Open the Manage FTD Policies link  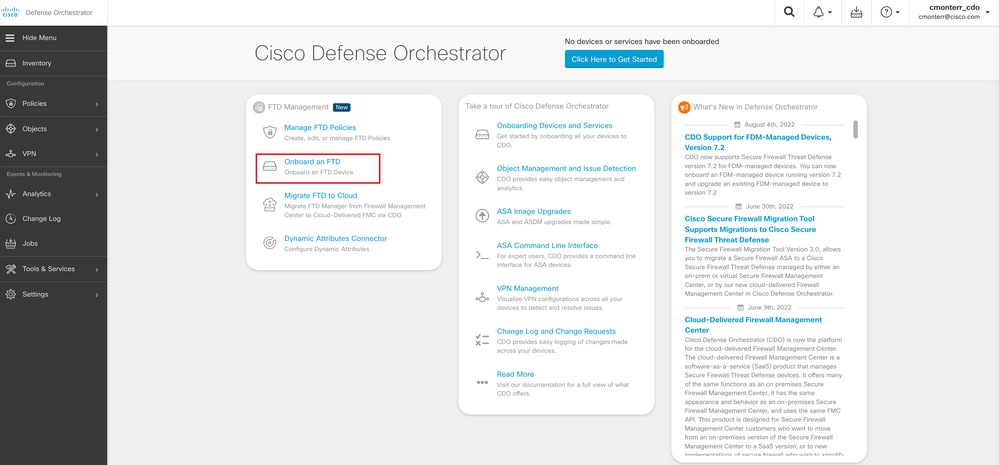[320, 127]
